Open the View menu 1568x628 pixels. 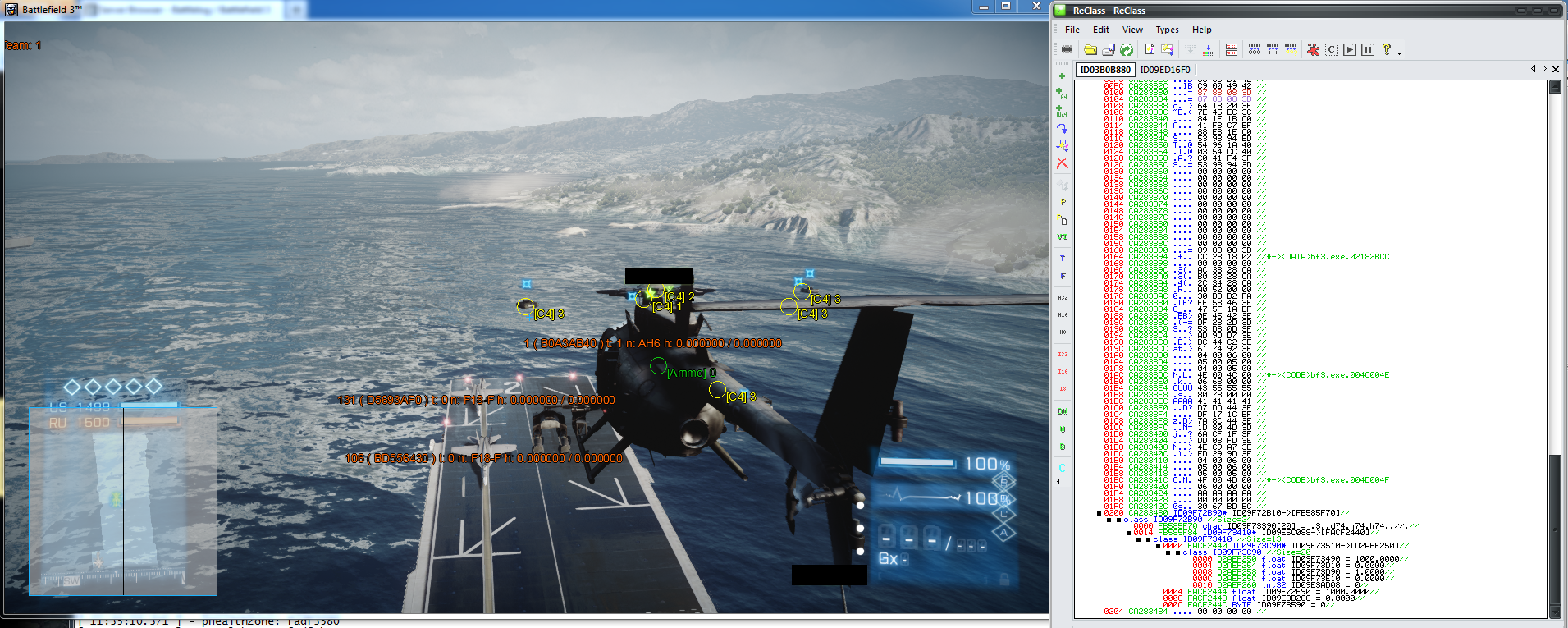pyautogui.click(x=1132, y=30)
